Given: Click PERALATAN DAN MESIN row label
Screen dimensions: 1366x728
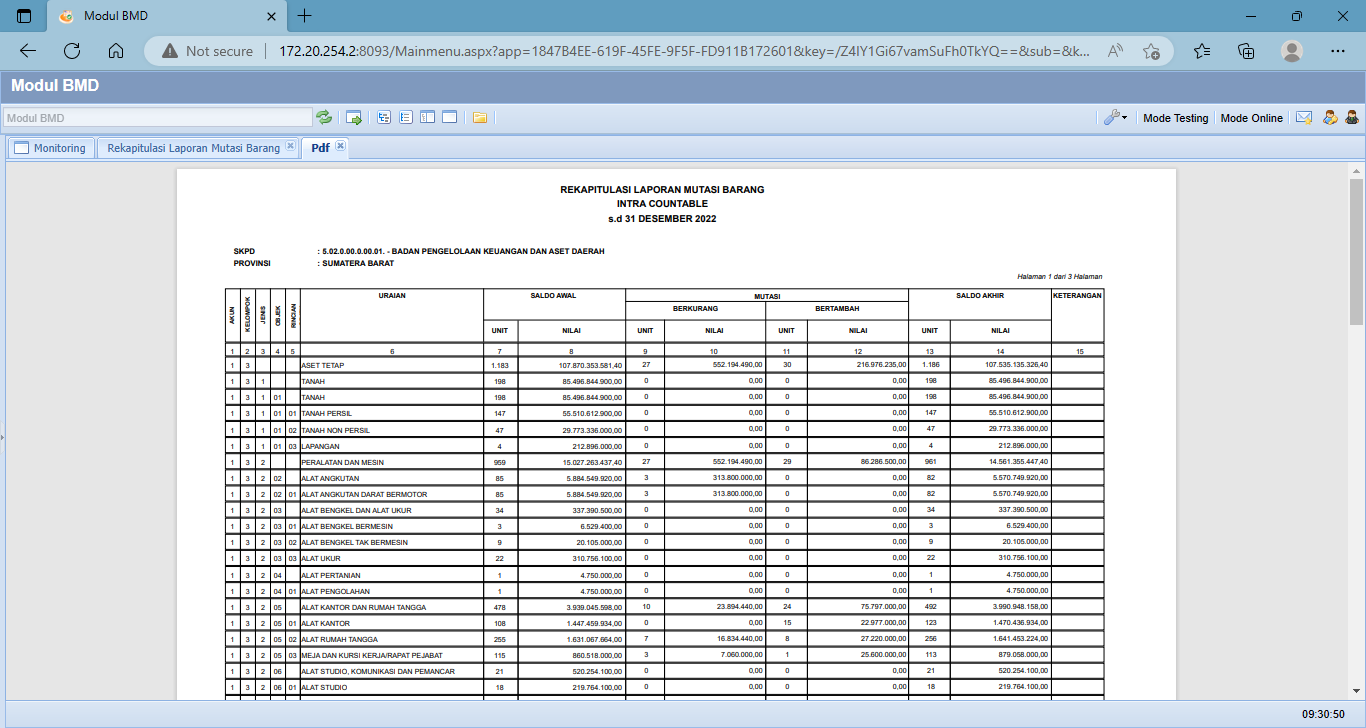Looking at the screenshot, I should pyautogui.click(x=343, y=462).
